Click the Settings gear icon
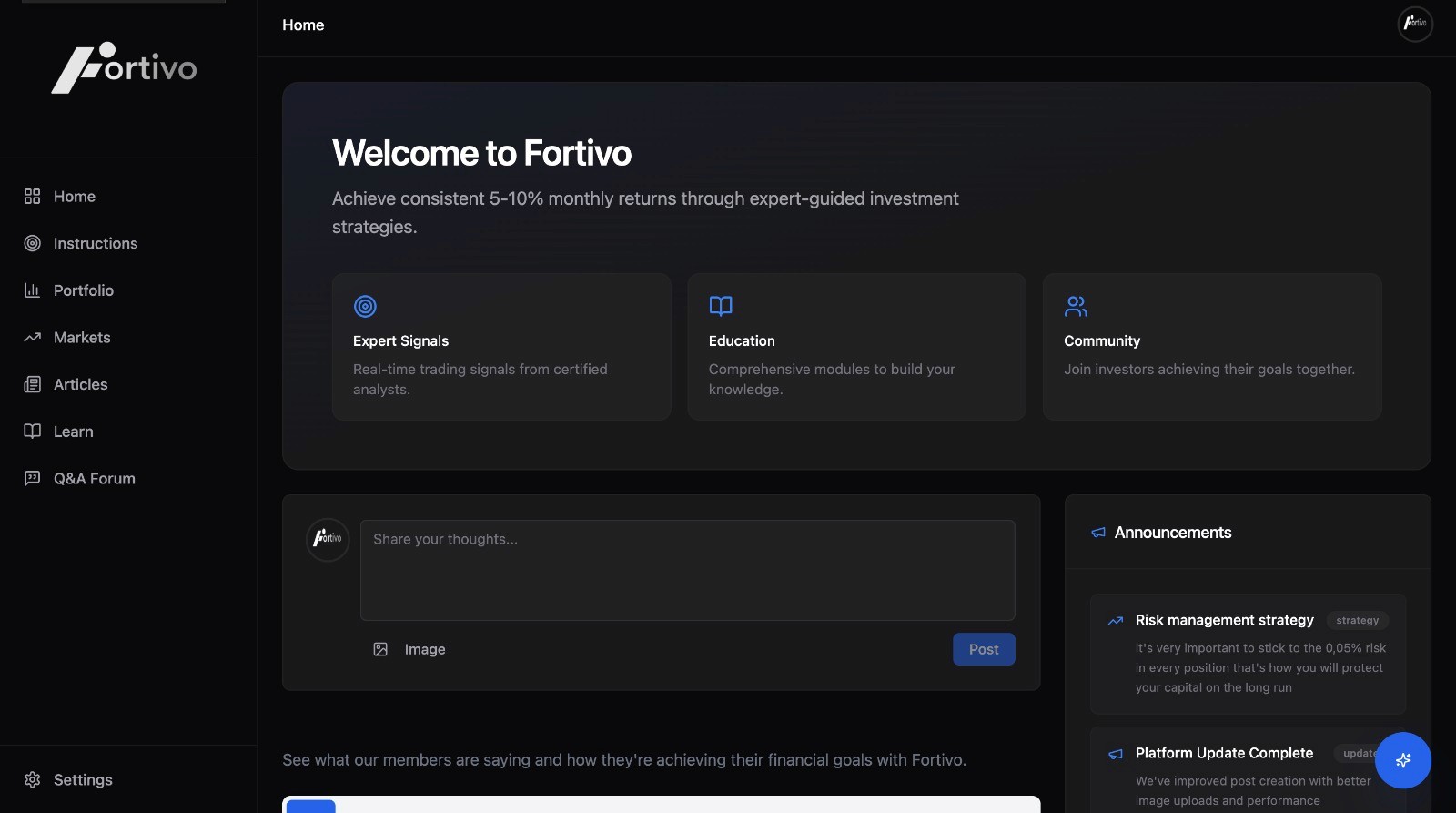Image resolution: width=1456 pixels, height=813 pixels. pos(32,779)
